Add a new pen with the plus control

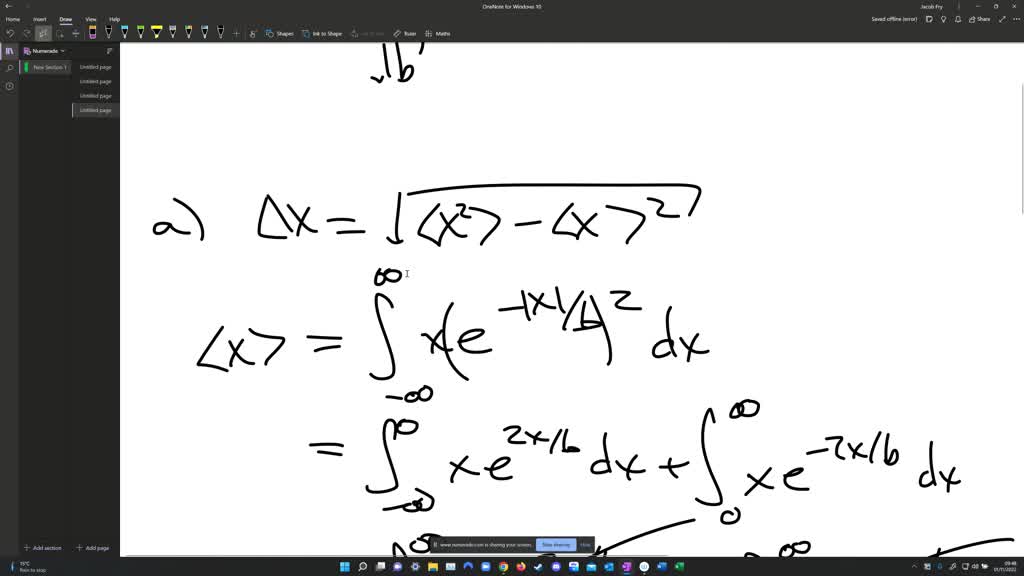point(236,33)
